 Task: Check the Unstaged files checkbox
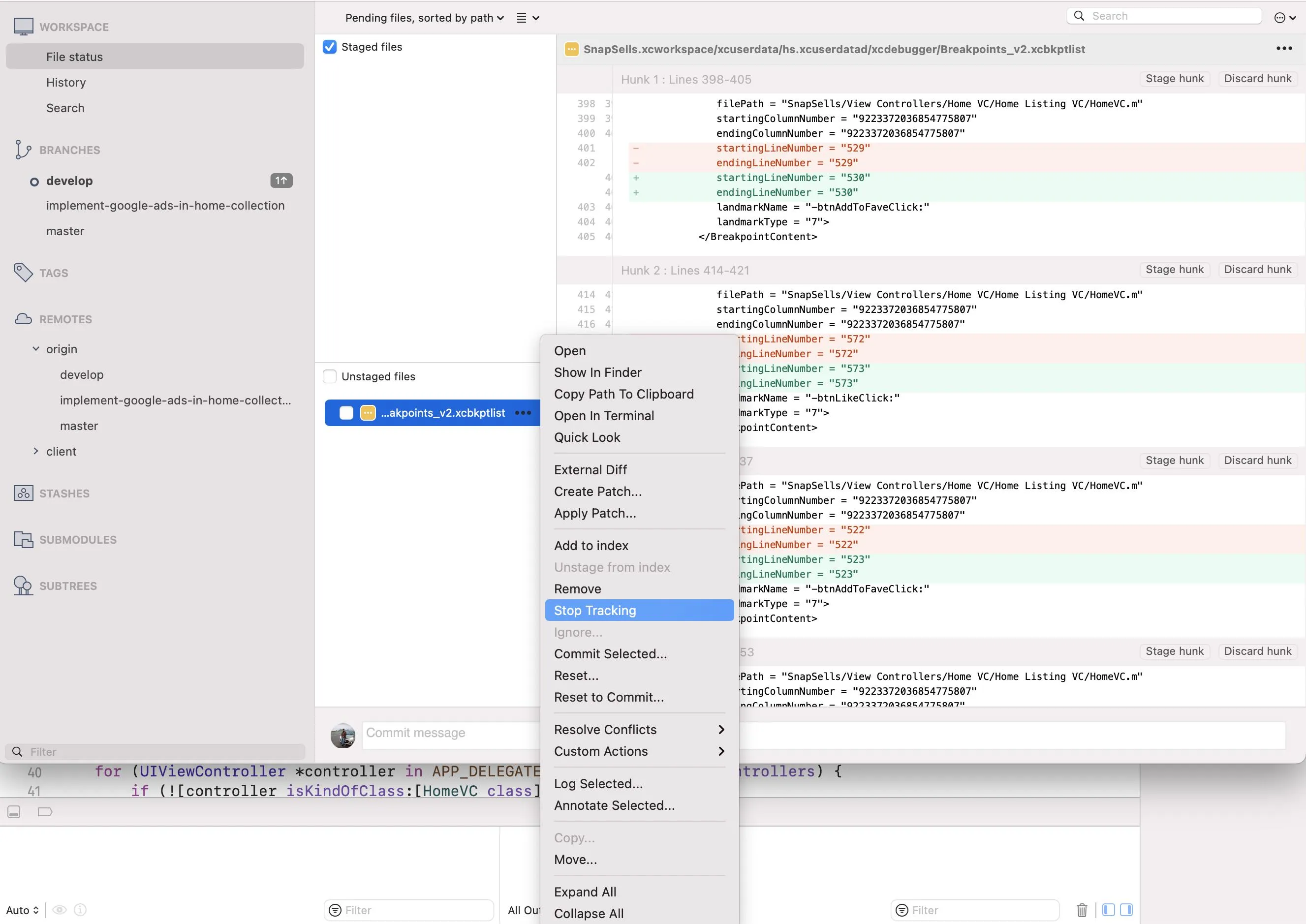pyautogui.click(x=330, y=376)
